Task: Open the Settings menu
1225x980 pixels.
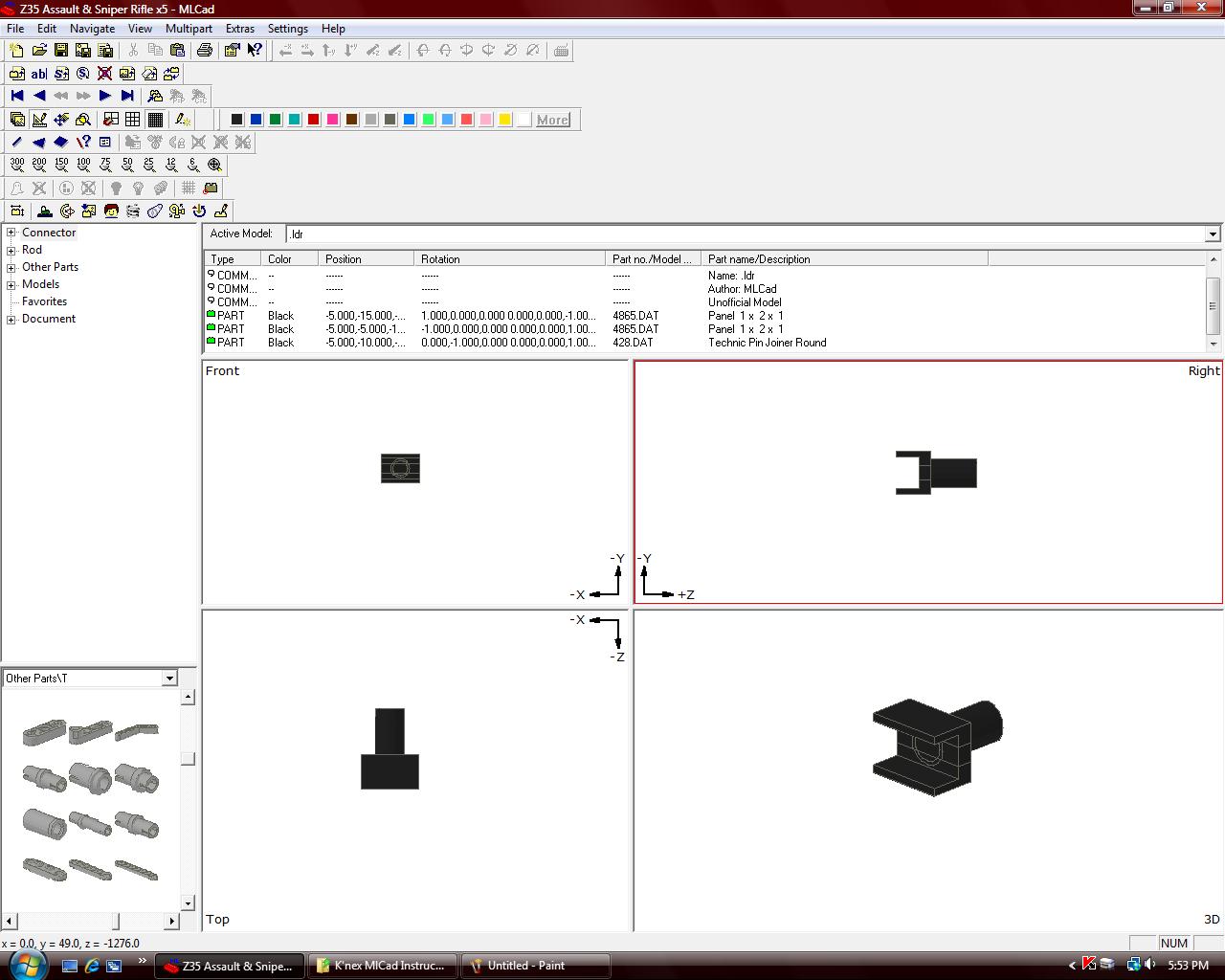Action: tap(287, 29)
